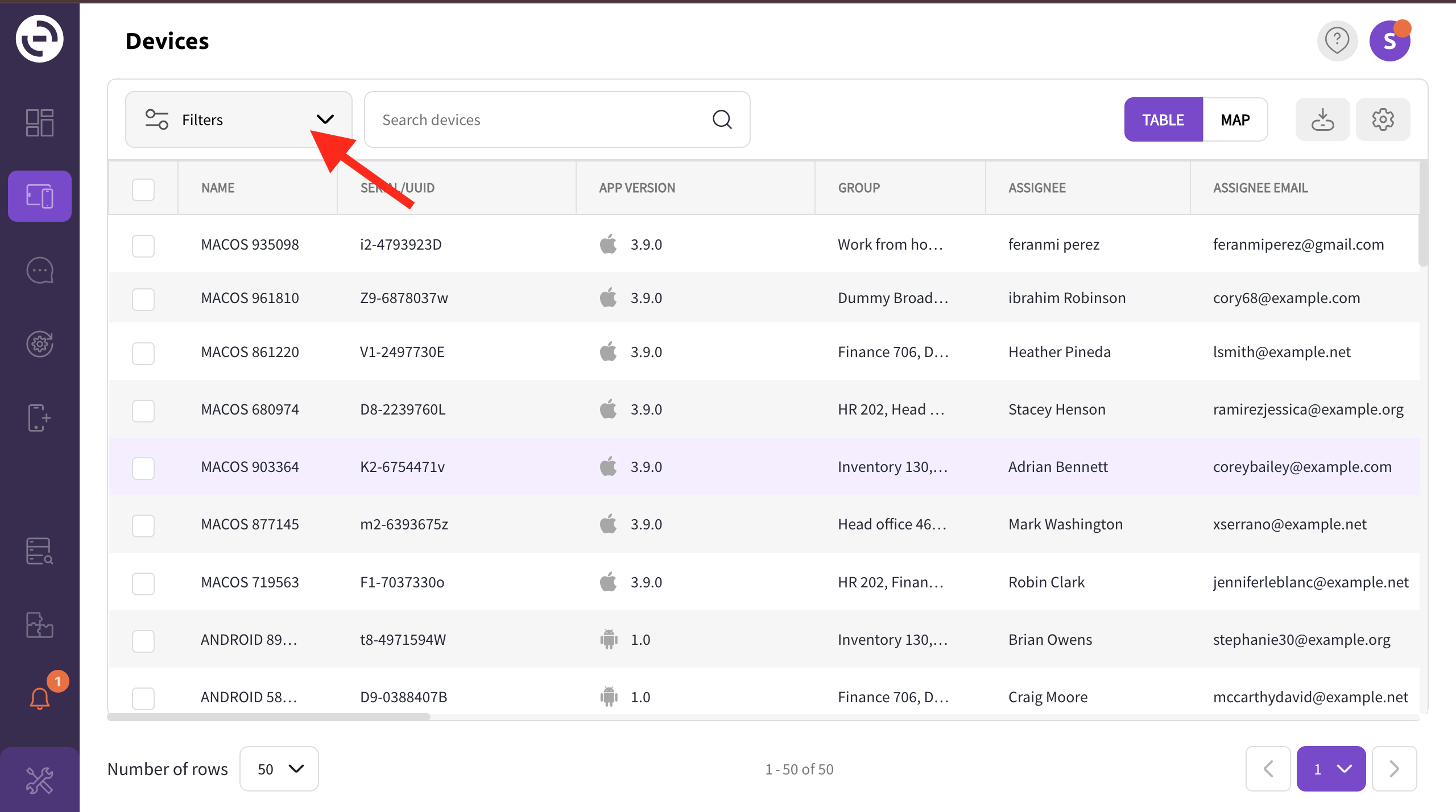
Task: Open the table settings gear icon
Action: pos(1383,119)
